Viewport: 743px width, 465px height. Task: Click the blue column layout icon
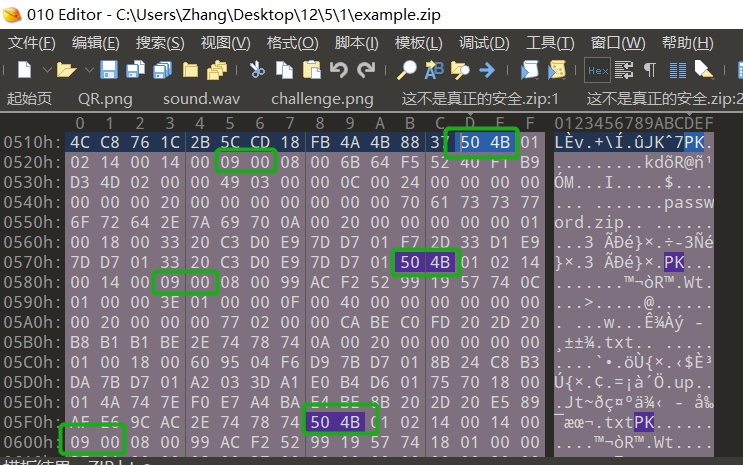coord(678,70)
